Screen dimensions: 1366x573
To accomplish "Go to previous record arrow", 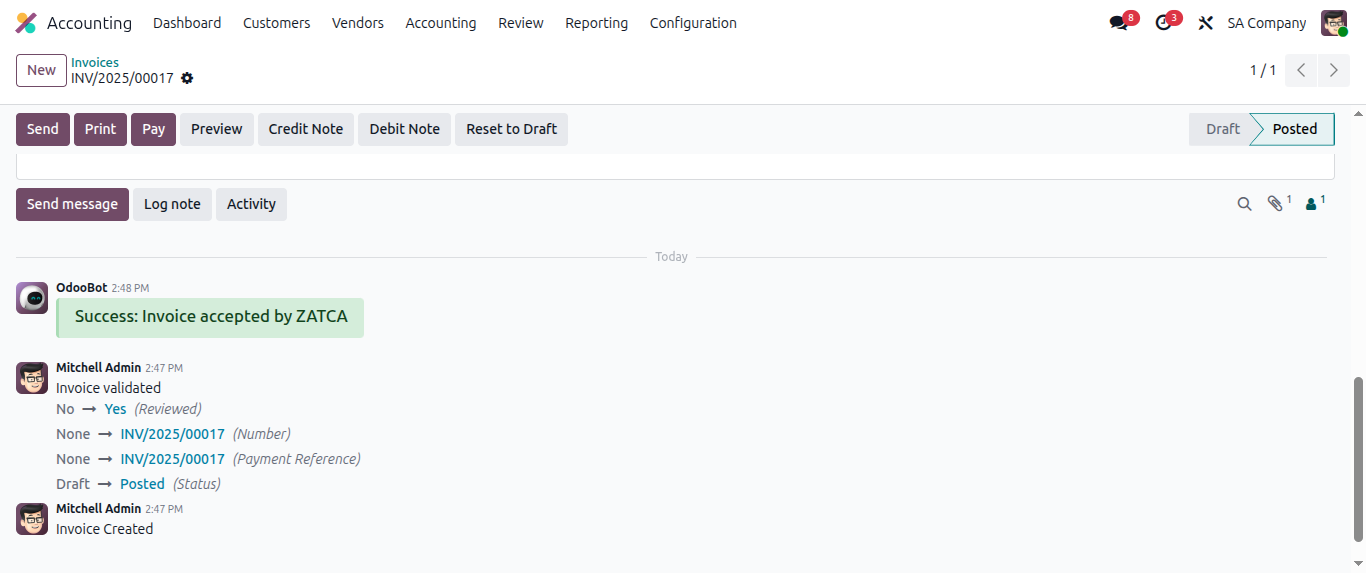I will (1301, 70).
